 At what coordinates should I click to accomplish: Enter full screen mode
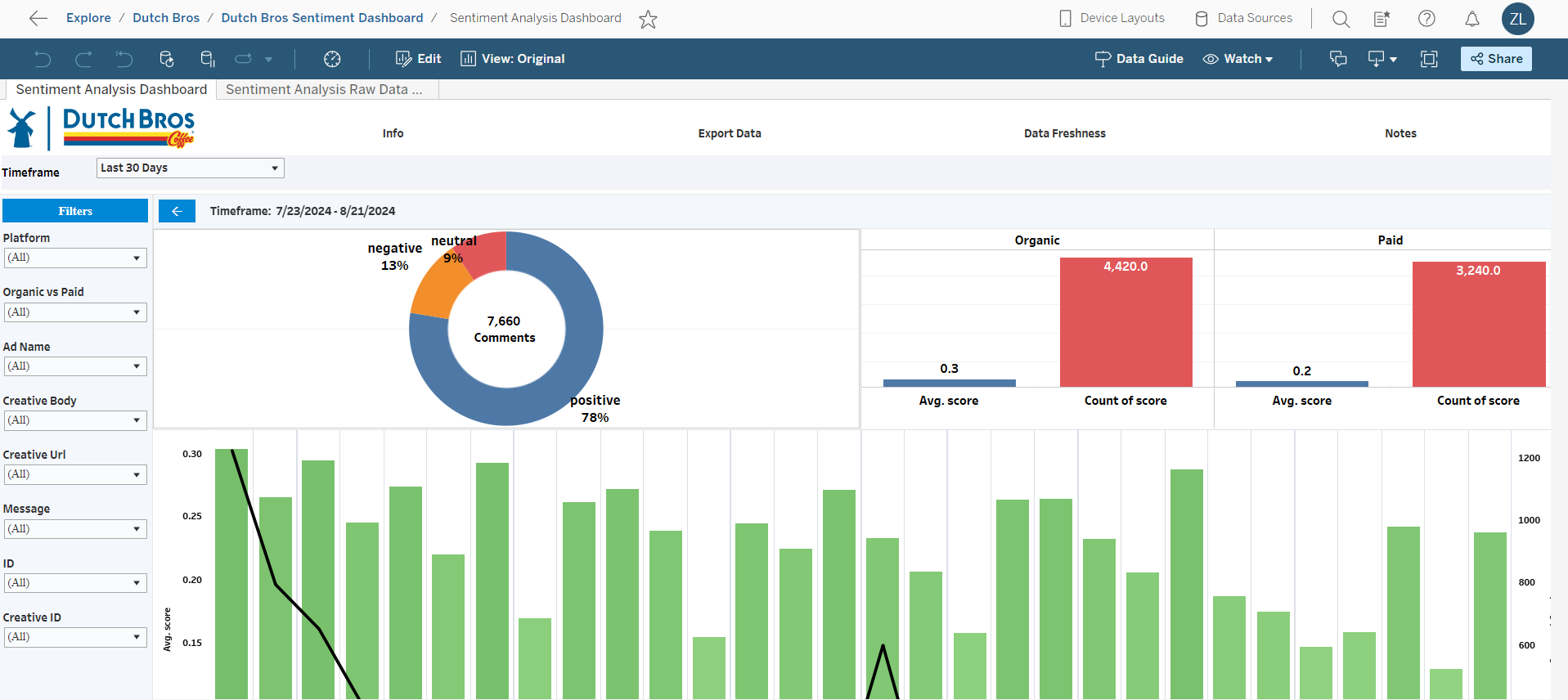click(x=1429, y=59)
